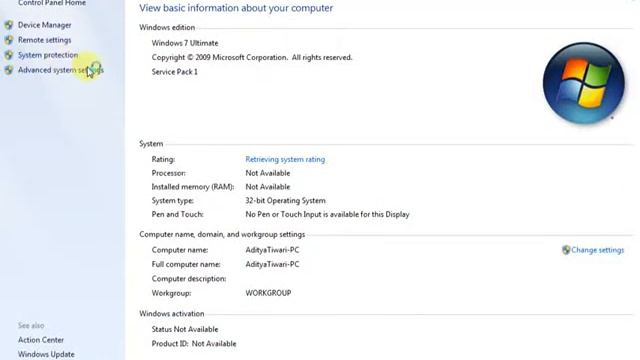Screen dimensions: 640x360
Task: Click the Device Manager shield icon
Action: [9, 25]
